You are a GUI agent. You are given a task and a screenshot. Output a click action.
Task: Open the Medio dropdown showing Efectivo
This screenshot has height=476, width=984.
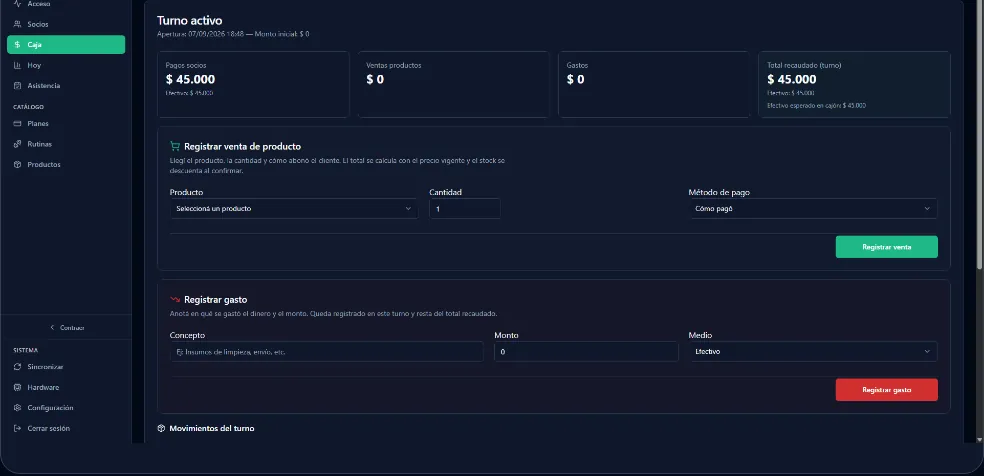[x=813, y=351]
